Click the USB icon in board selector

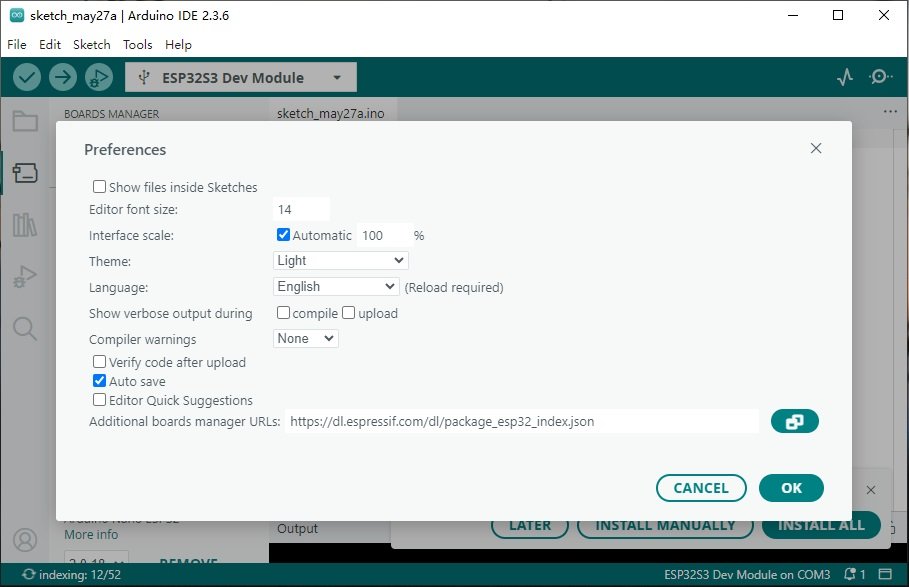click(144, 77)
